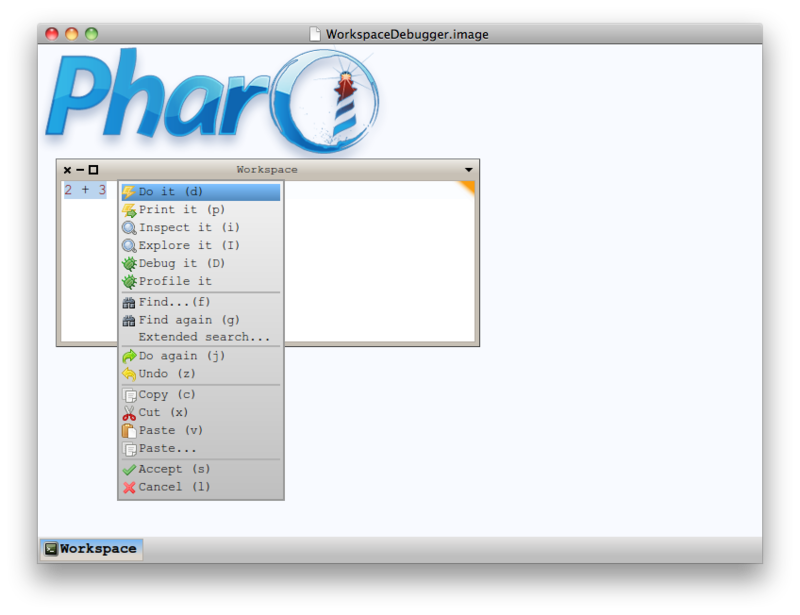Choose Do again (j)

201,356
